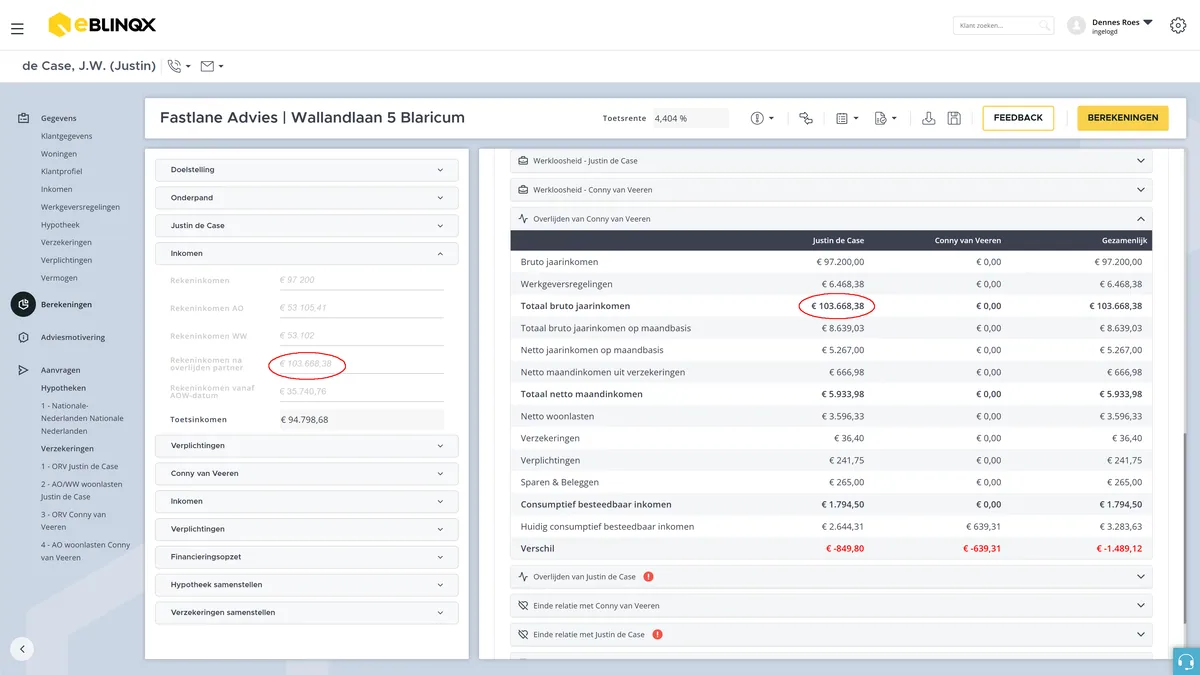This screenshot has height=675, width=1200.
Task: Open 3 - ORV Conny van Veeren link
Action: coord(74,521)
